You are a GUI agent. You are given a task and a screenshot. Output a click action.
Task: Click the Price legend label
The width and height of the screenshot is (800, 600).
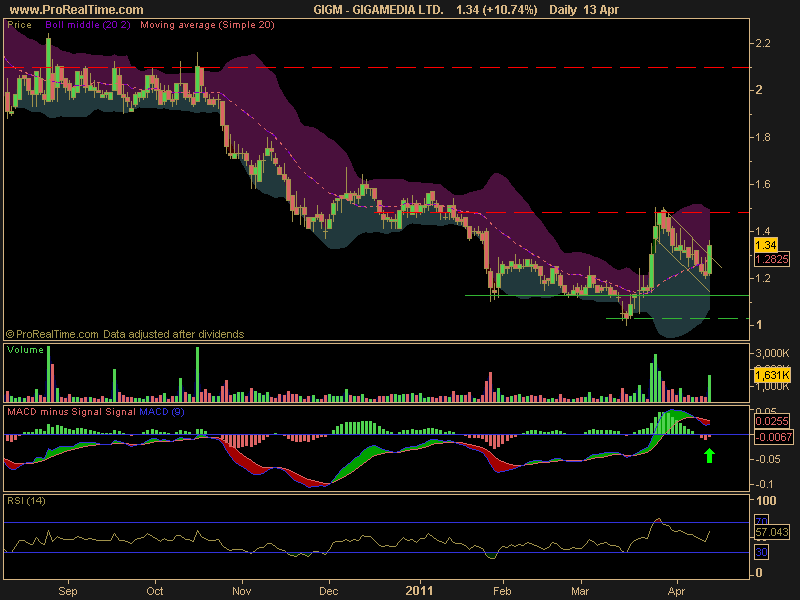pos(19,24)
